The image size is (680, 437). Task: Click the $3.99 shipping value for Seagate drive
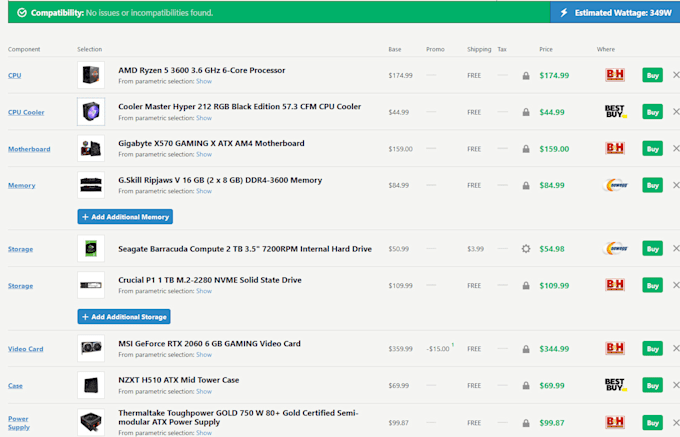click(x=475, y=249)
